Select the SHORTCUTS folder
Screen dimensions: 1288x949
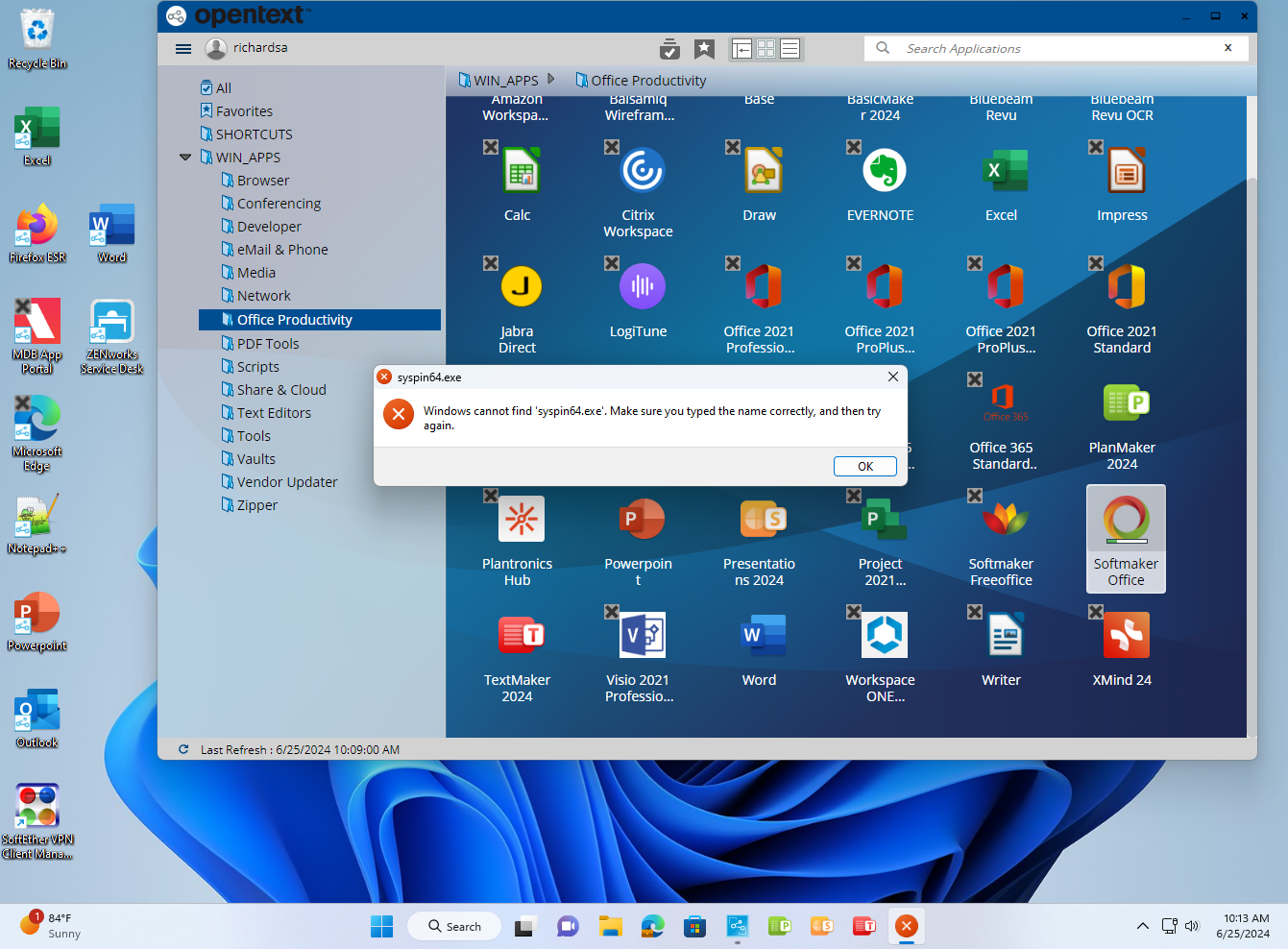[x=246, y=134]
